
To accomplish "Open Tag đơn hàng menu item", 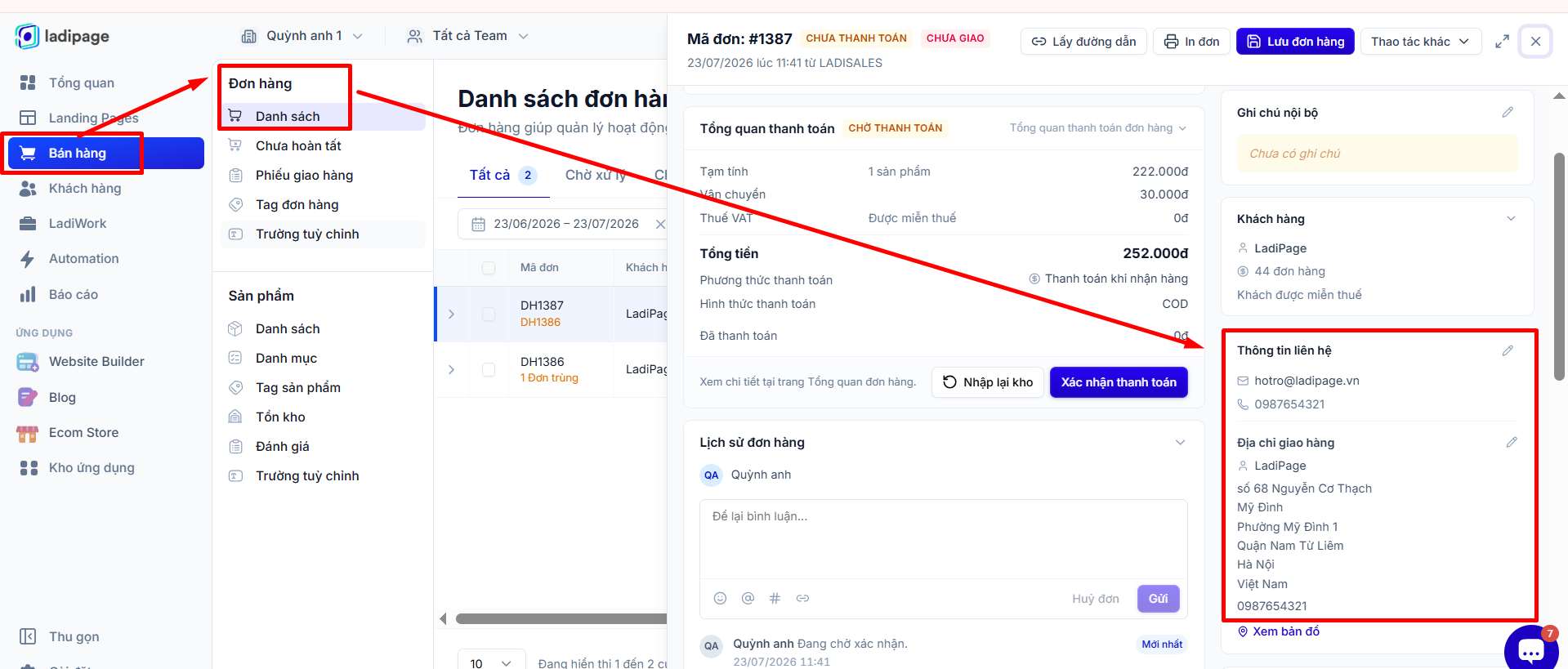I will tap(297, 204).
